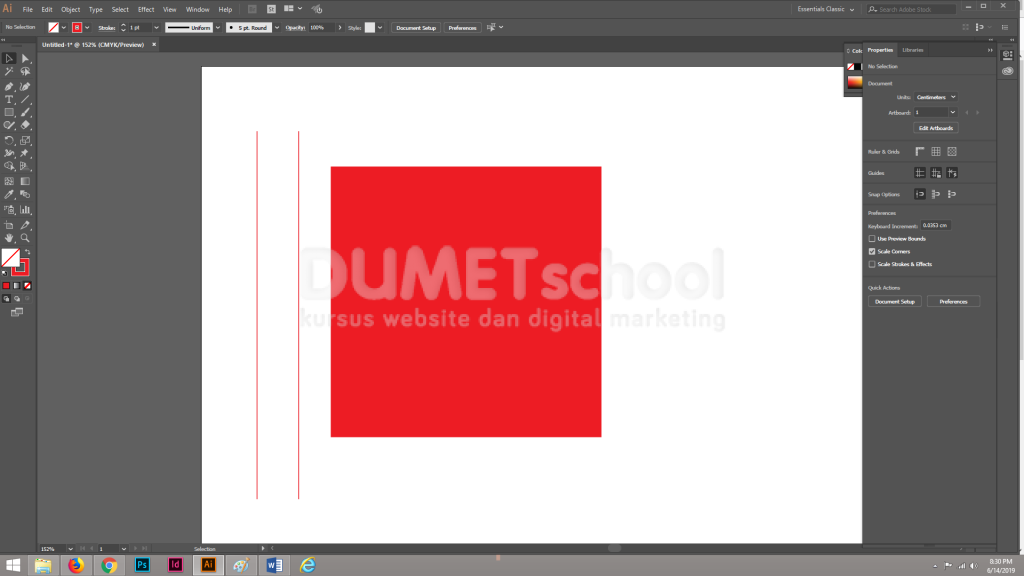The height and width of the screenshot is (576, 1024).
Task: Select the Rectangle tool
Action: (9, 112)
